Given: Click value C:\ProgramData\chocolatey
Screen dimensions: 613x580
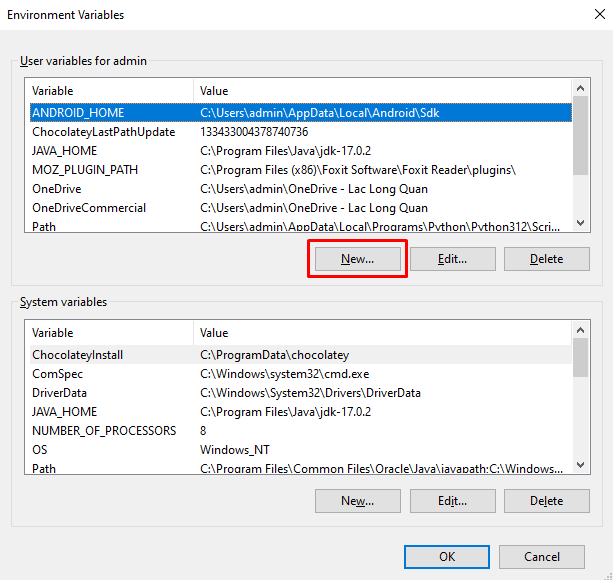Looking at the screenshot, I should pos(274,355).
